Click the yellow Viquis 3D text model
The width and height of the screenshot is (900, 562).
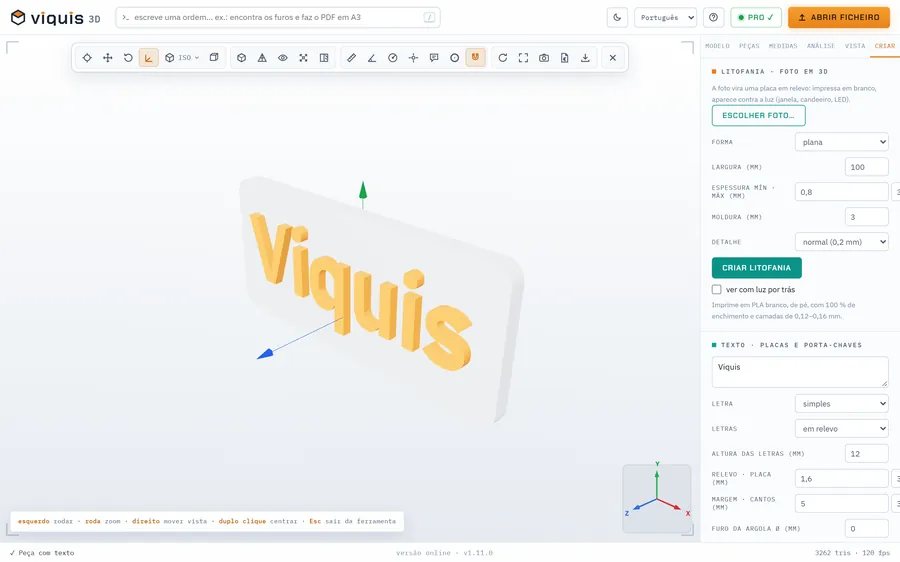point(362,290)
